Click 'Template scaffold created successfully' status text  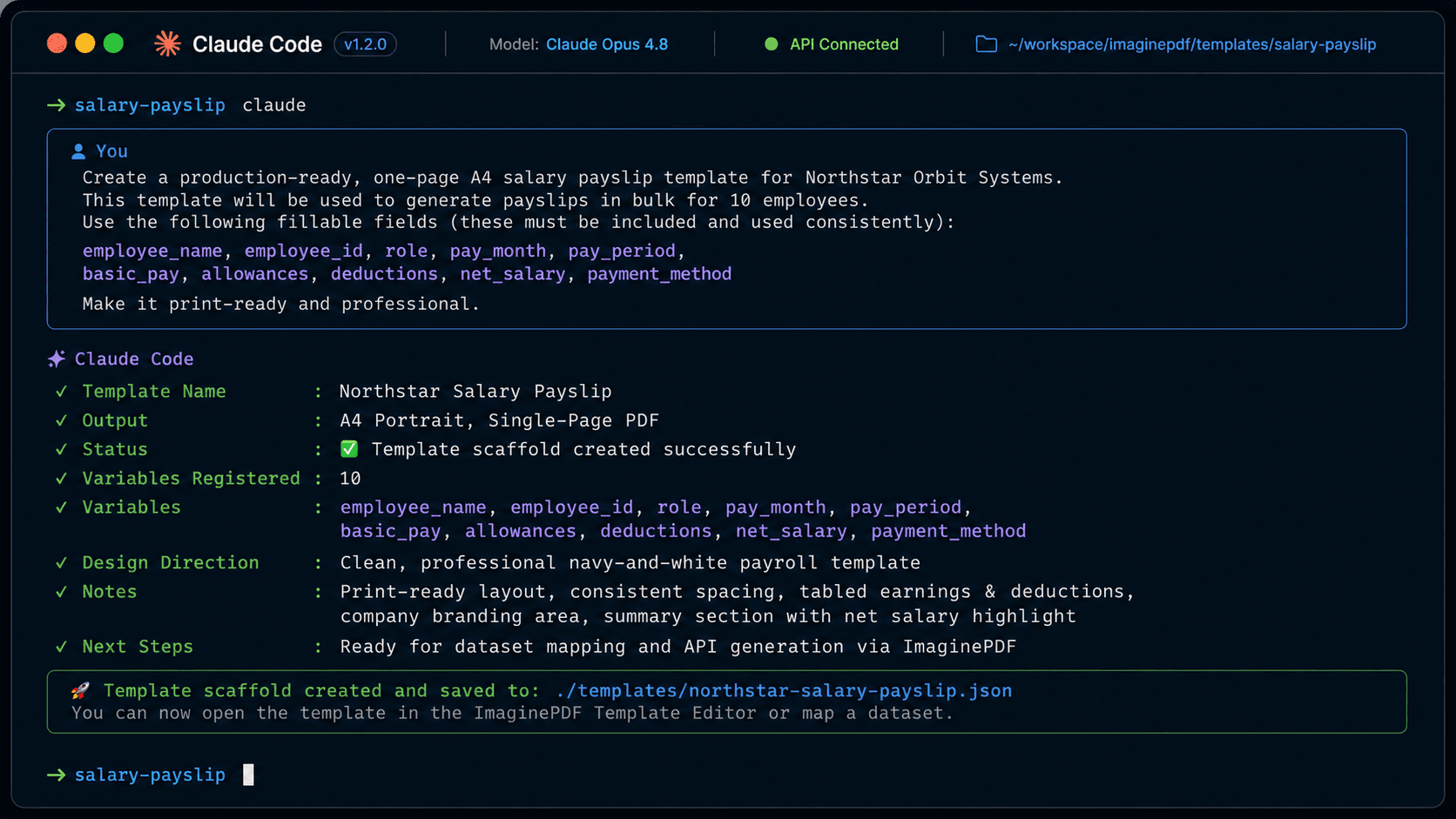point(583,449)
